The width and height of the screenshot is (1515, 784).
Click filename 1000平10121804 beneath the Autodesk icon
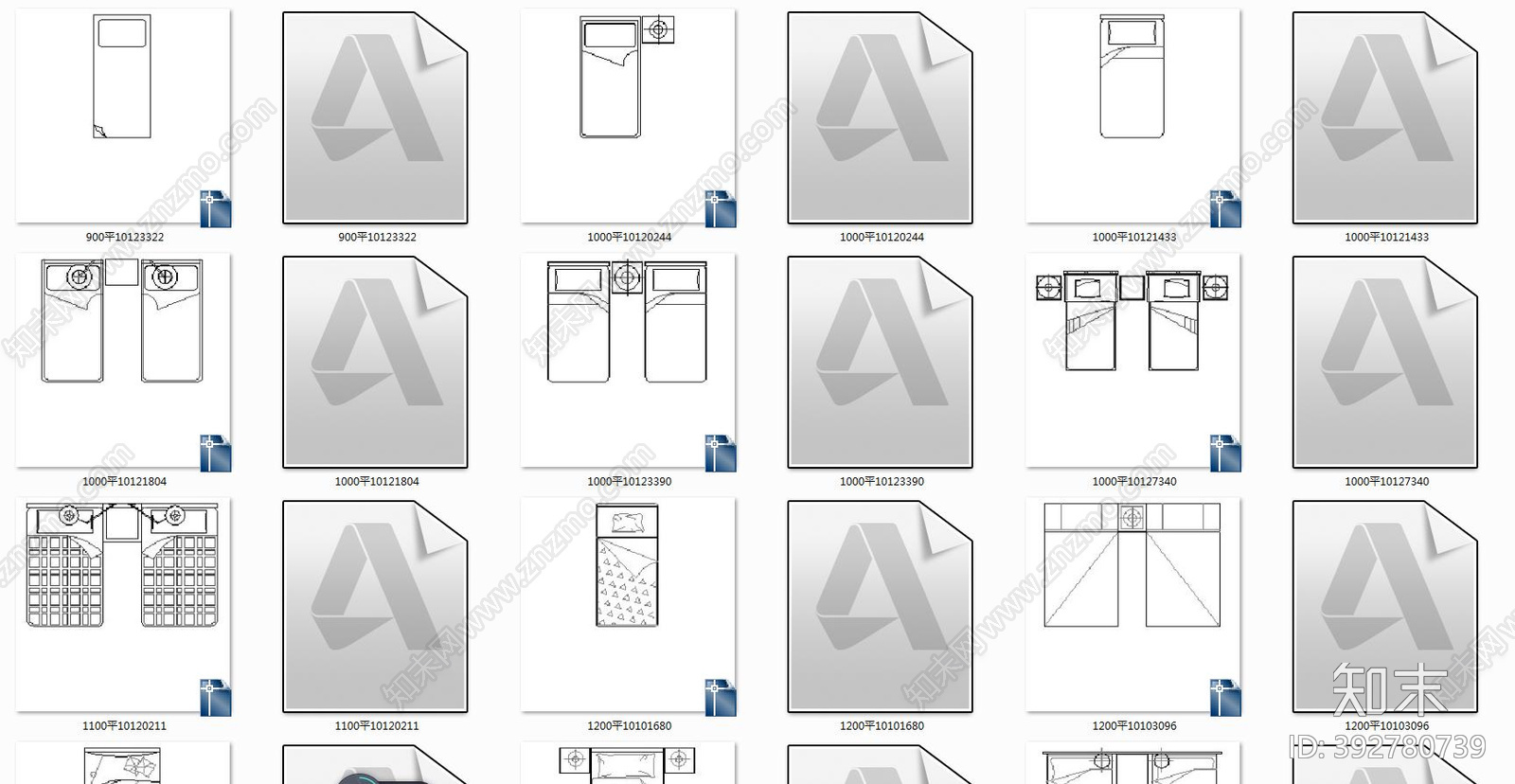[x=377, y=481]
